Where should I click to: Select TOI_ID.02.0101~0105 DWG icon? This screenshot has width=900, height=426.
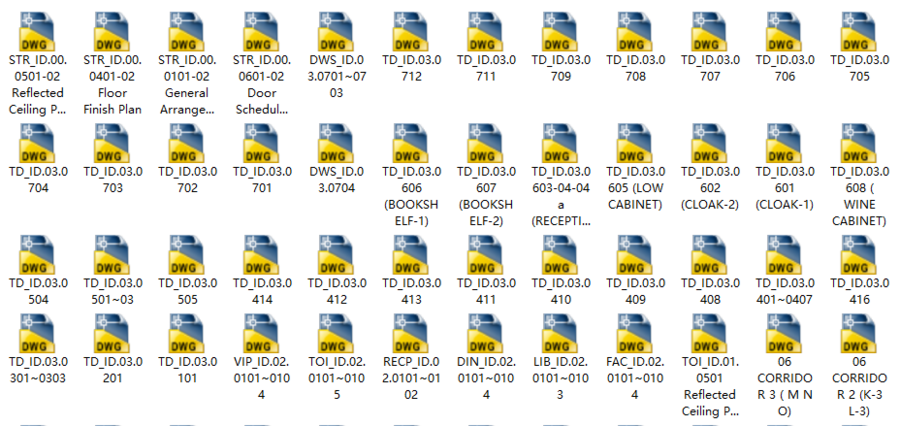point(336,334)
